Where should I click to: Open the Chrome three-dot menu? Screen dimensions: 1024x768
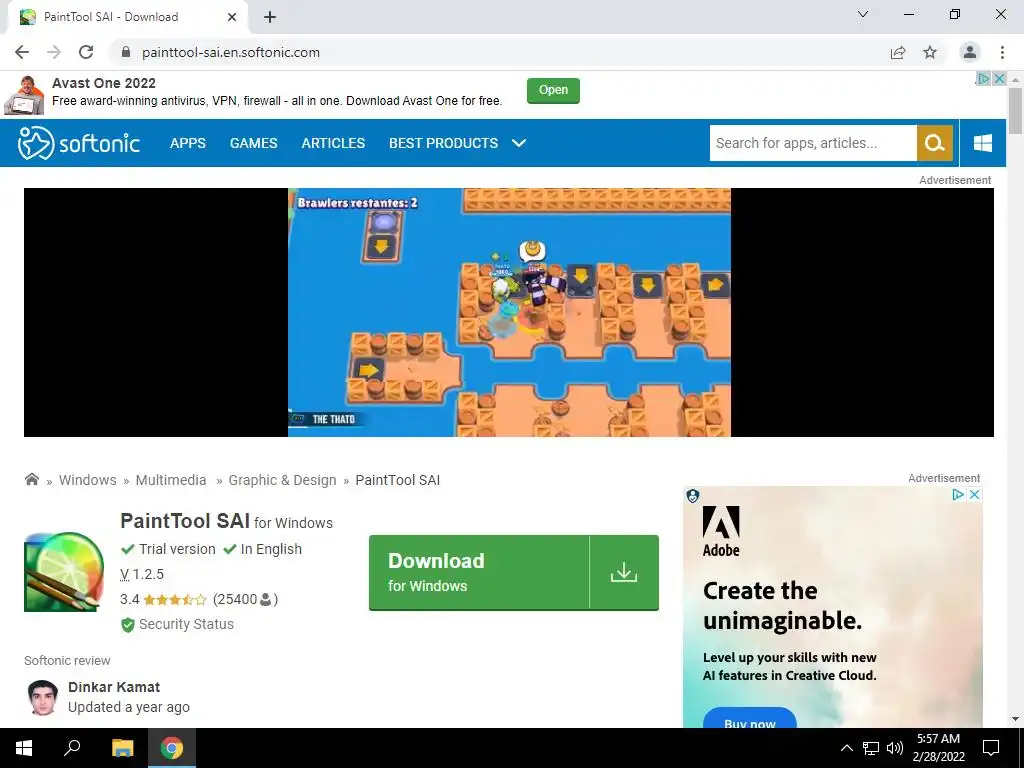pos(1002,52)
